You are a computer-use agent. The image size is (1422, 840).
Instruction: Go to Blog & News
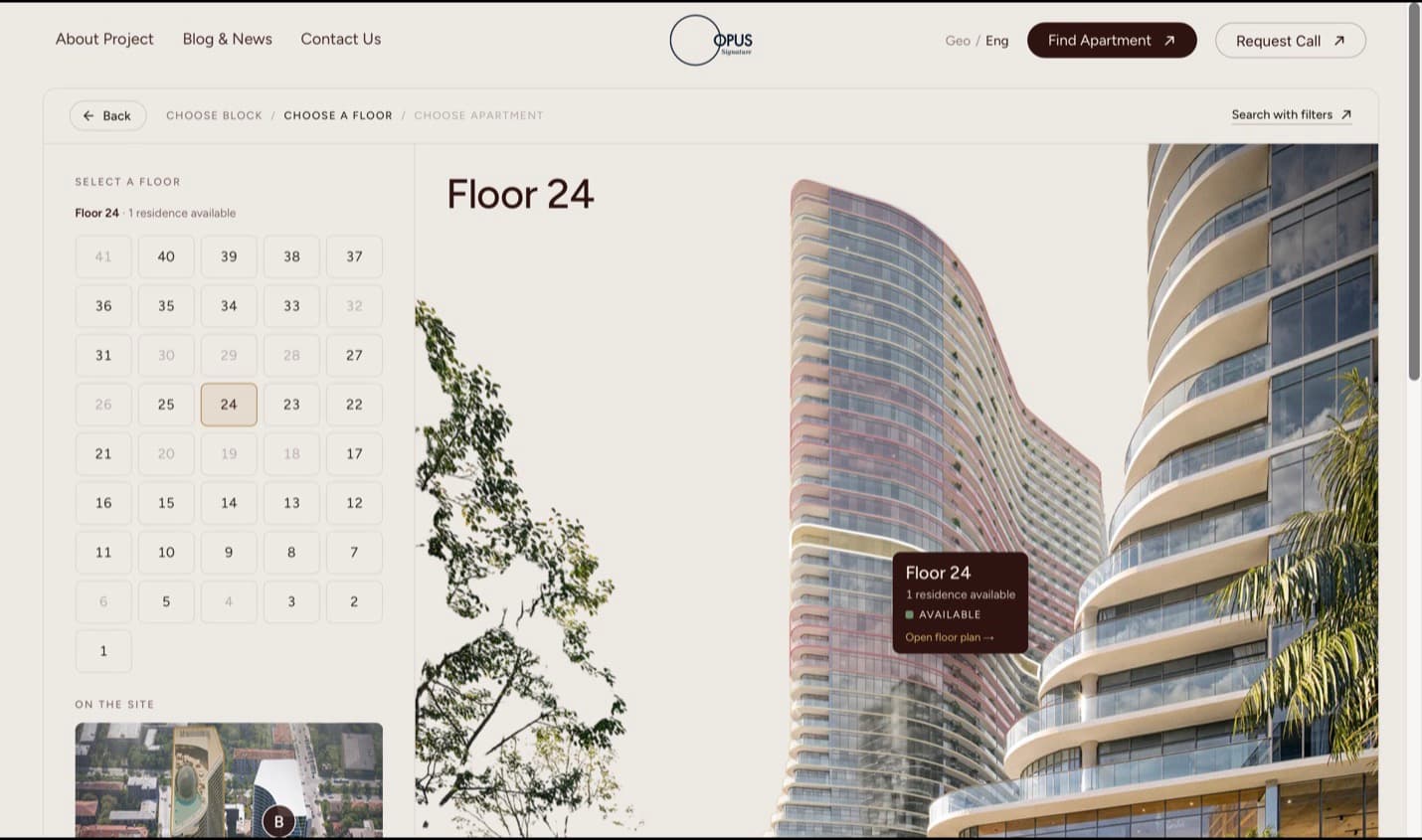click(x=228, y=39)
